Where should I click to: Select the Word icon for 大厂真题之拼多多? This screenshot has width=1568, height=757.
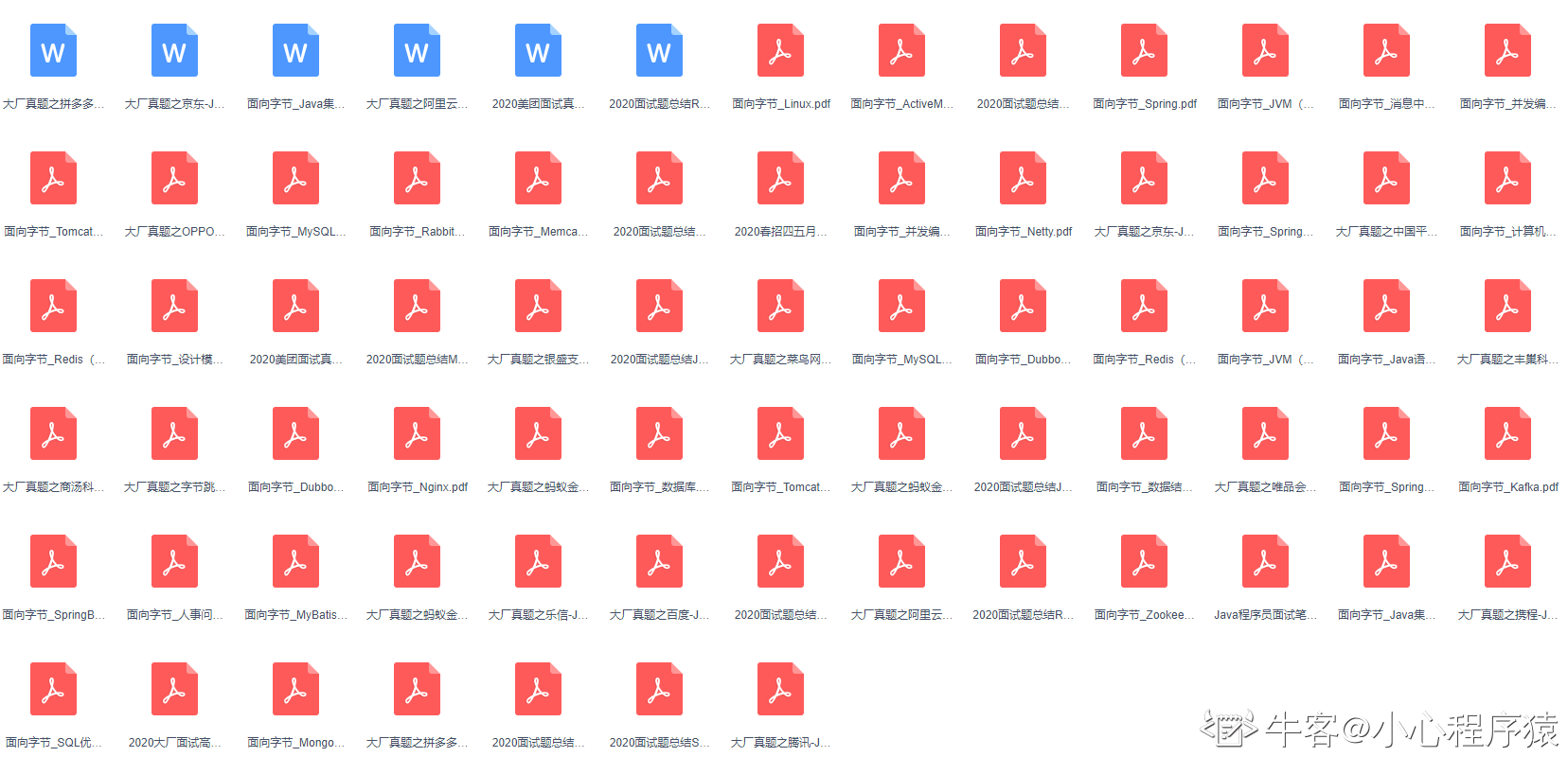[53, 50]
